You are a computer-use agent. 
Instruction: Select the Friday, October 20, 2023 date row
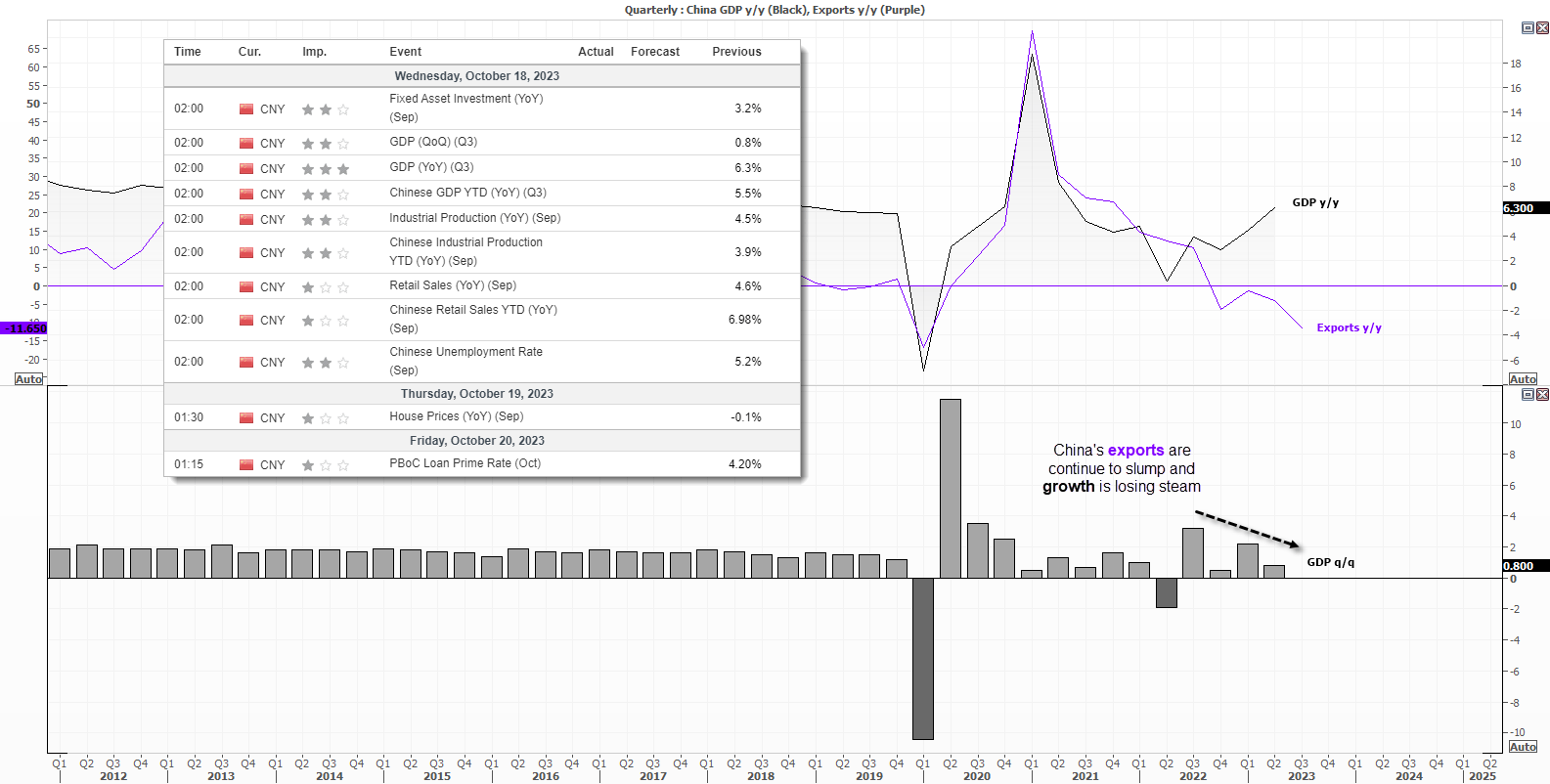click(x=482, y=441)
